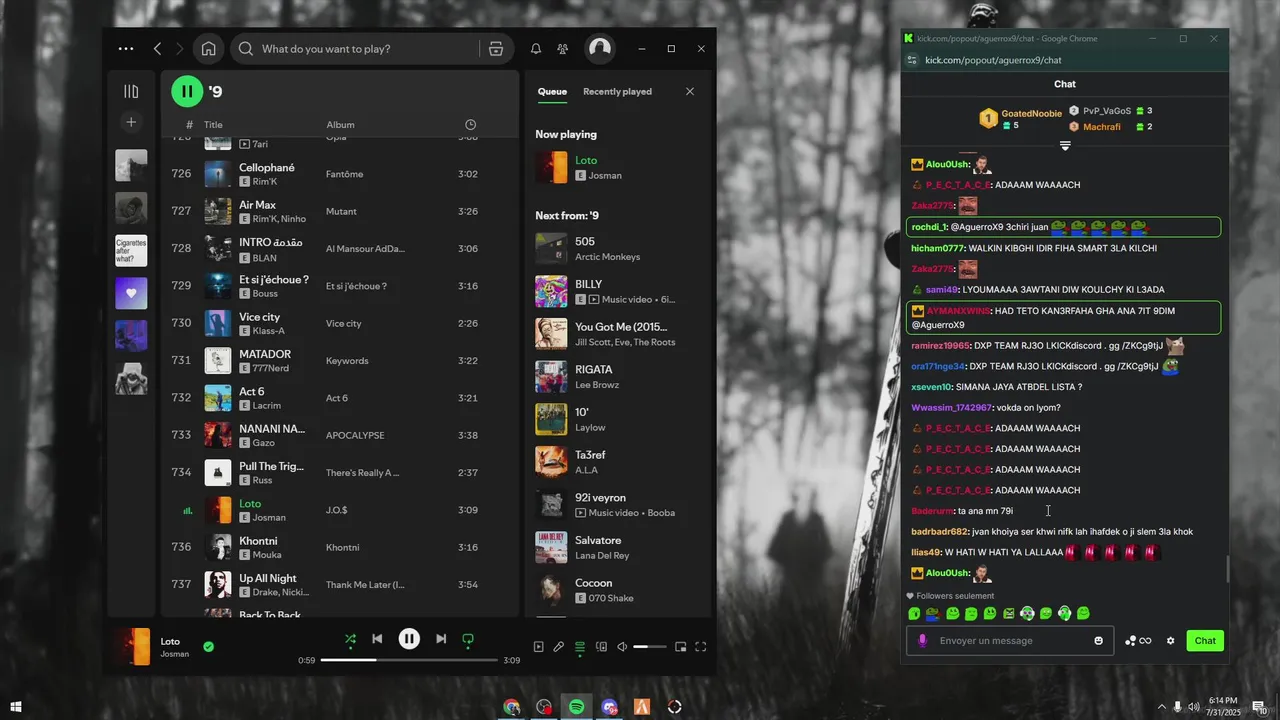The height and width of the screenshot is (720, 1280).
Task: Toggle shuffle in the player bar
Action: point(350,639)
